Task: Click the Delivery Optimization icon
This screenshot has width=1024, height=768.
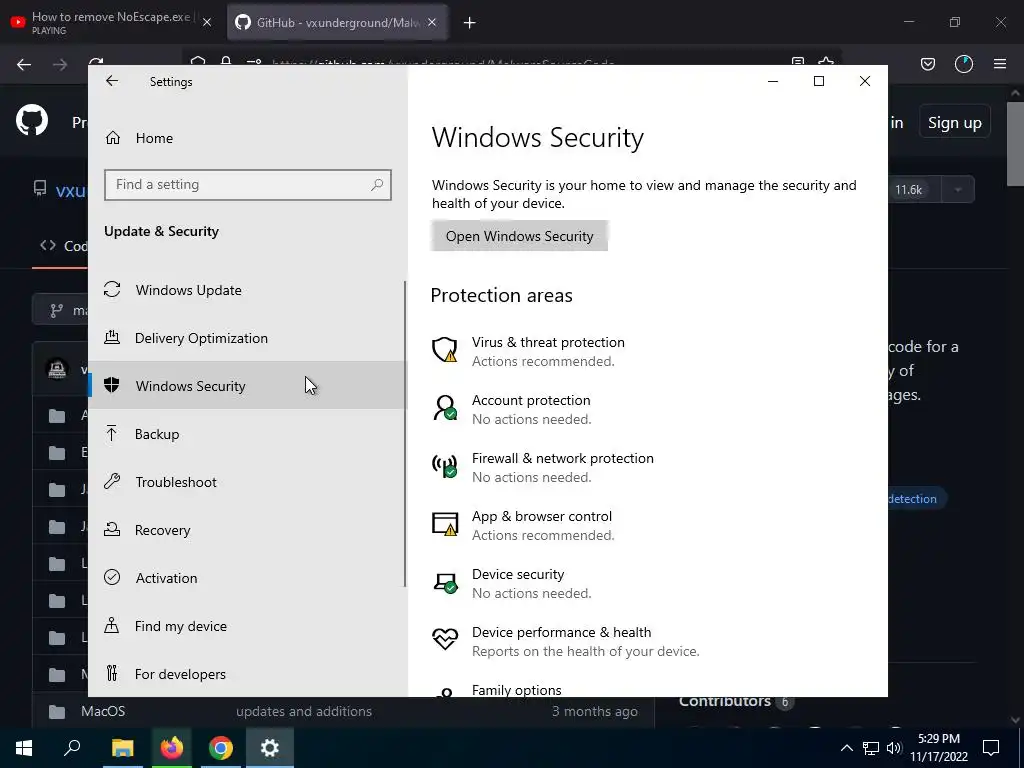Action: click(112, 337)
